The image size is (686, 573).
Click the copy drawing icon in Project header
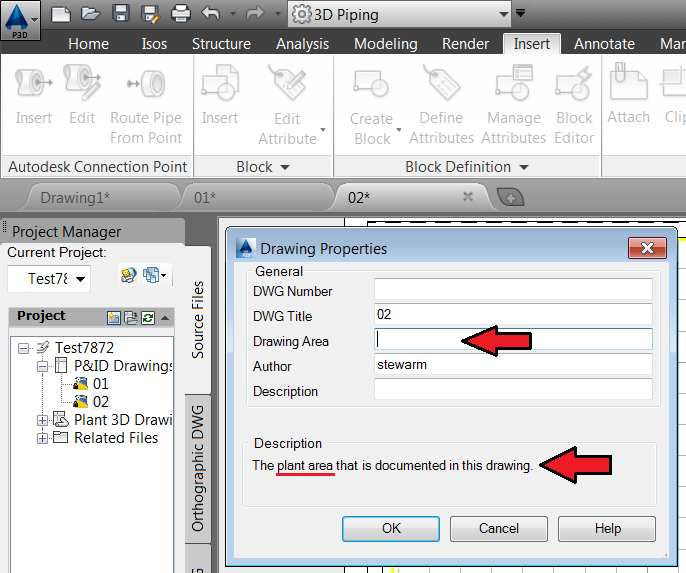click(131, 318)
